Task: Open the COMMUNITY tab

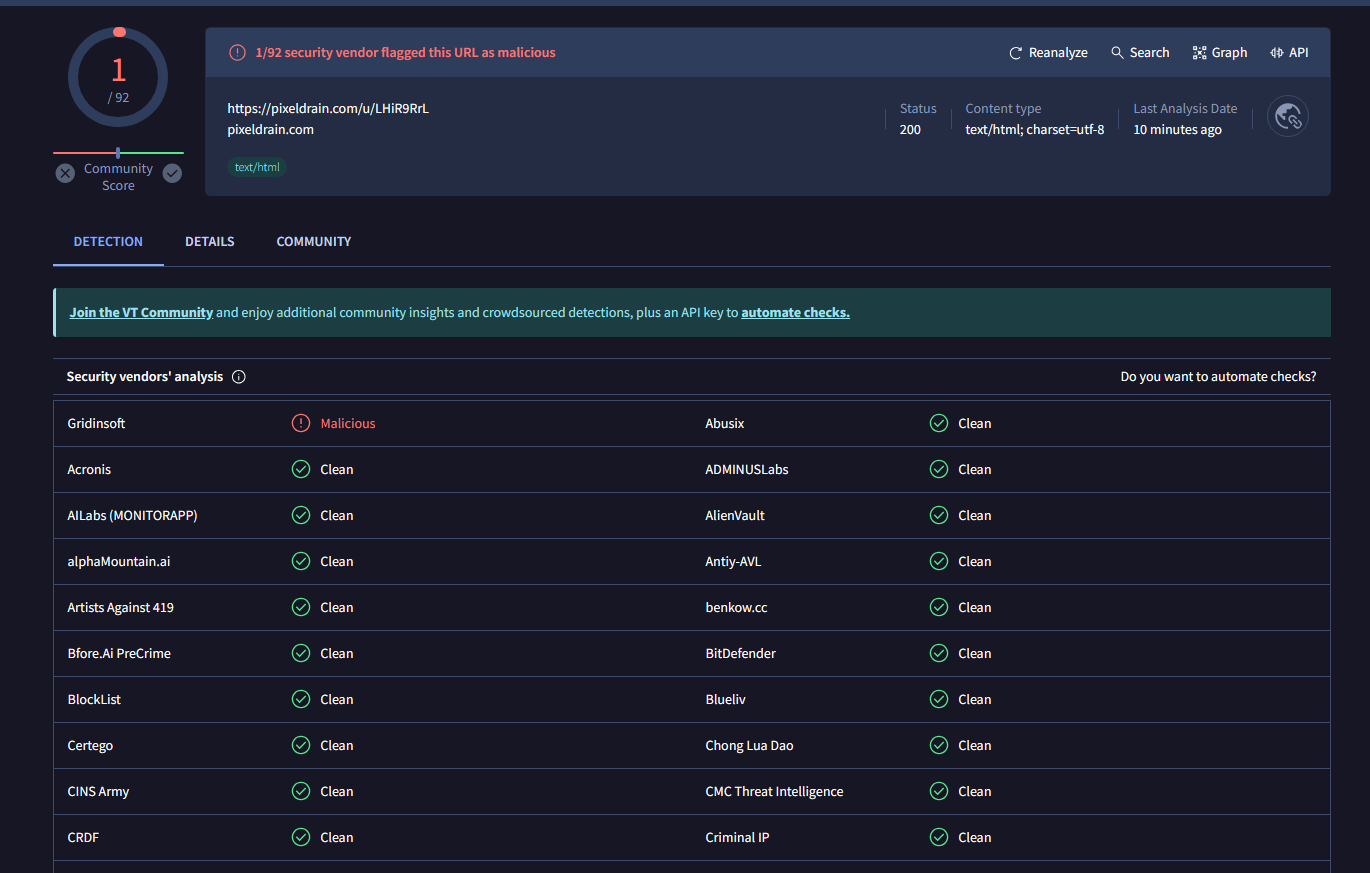Action: 314,241
